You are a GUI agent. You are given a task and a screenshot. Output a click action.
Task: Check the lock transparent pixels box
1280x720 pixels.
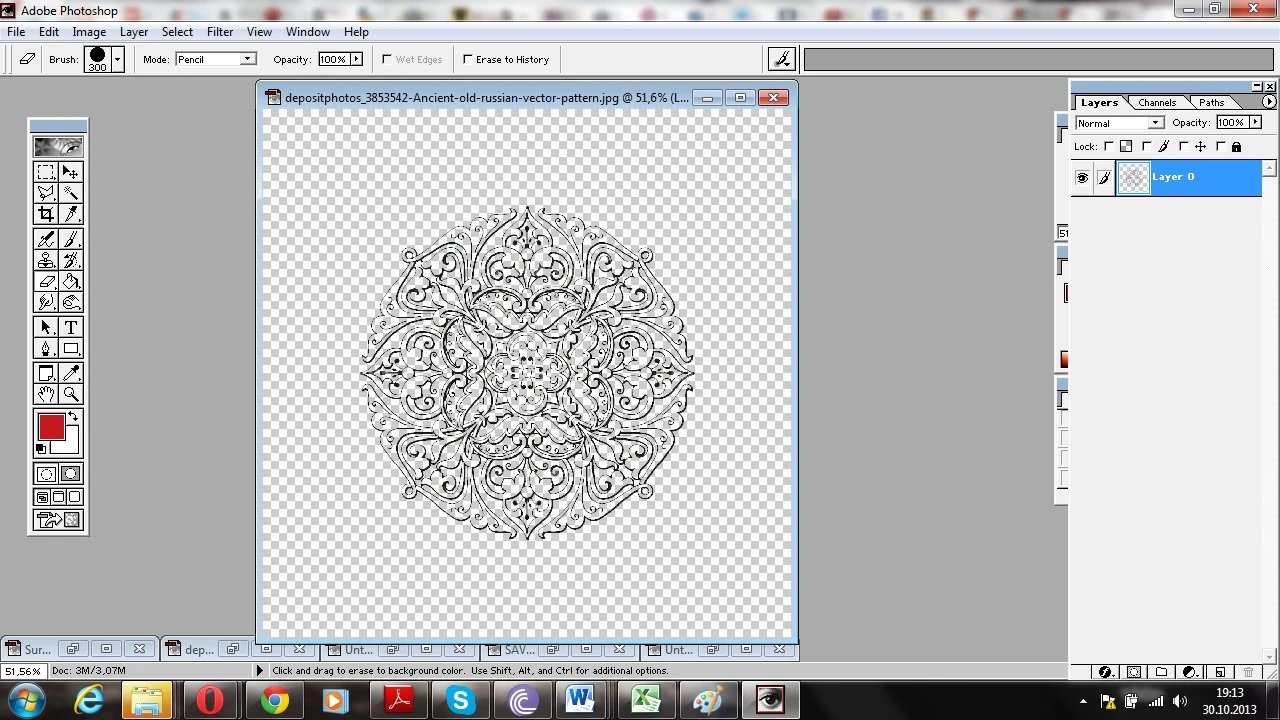point(1108,147)
